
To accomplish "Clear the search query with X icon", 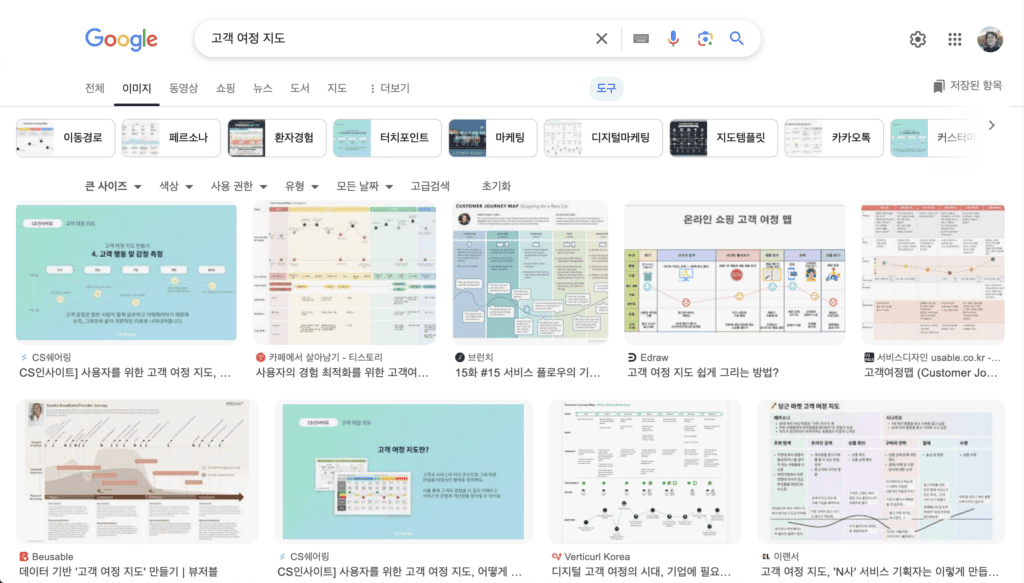I will click(x=601, y=39).
